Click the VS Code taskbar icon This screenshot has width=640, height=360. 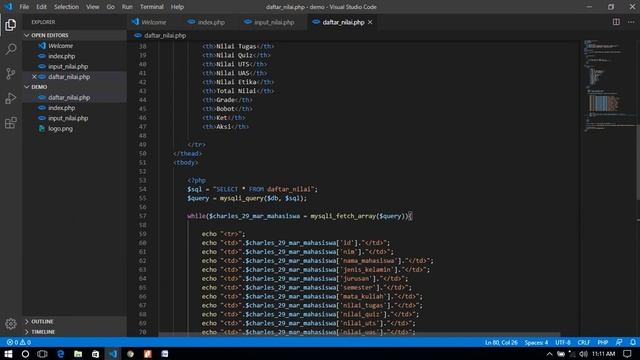(x=113, y=354)
